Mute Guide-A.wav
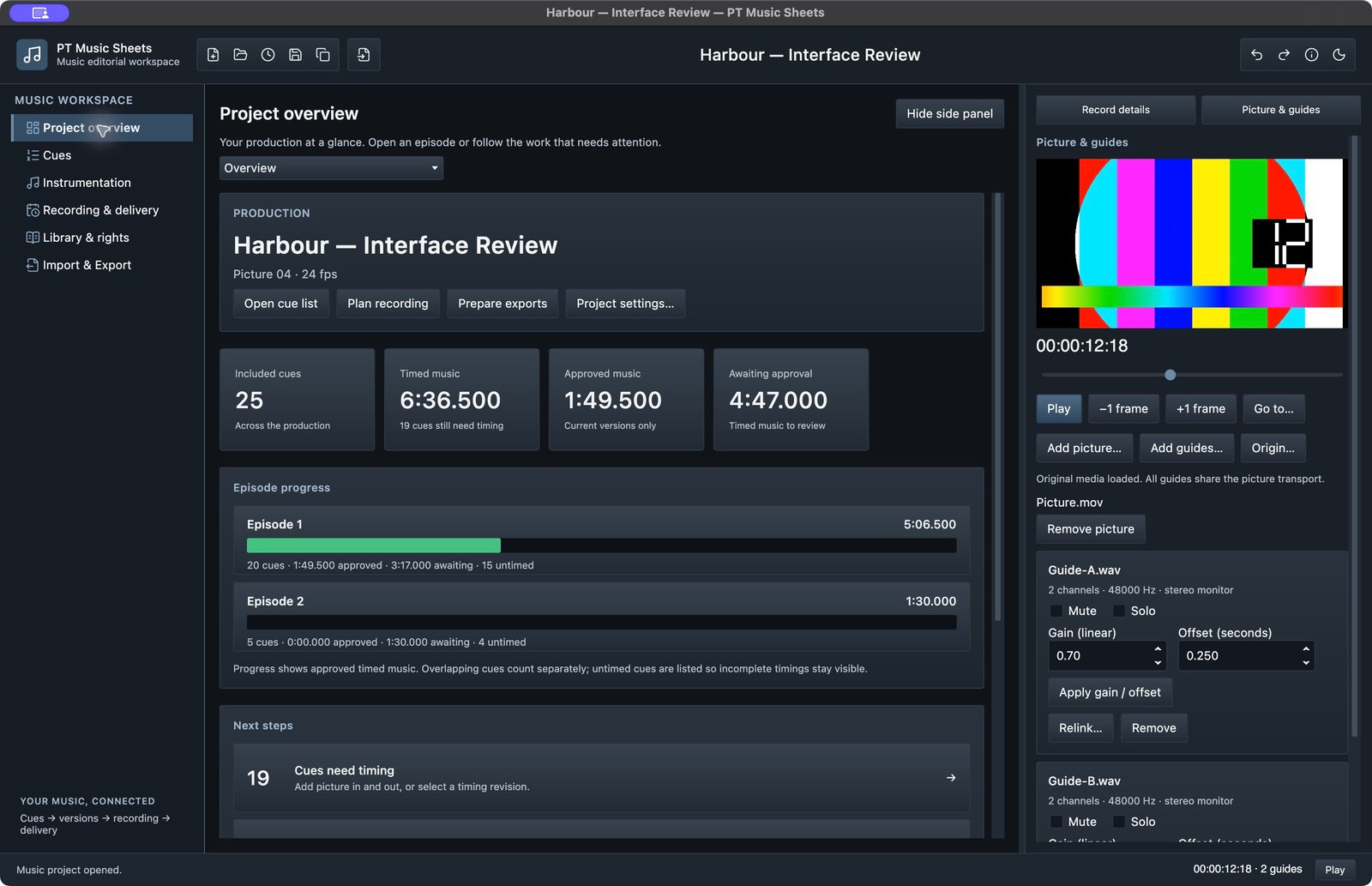Viewport: 1372px width, 886px height. 1056,611
